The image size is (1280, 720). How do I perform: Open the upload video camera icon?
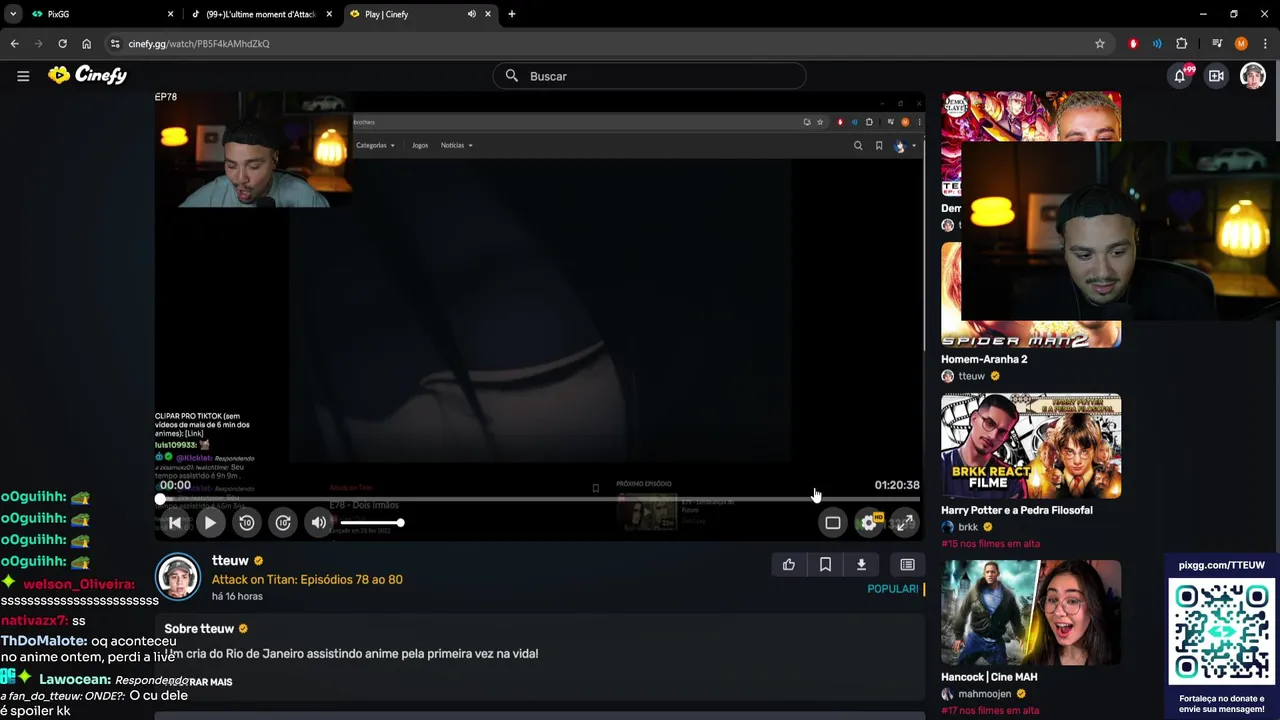coord(1216,76)
